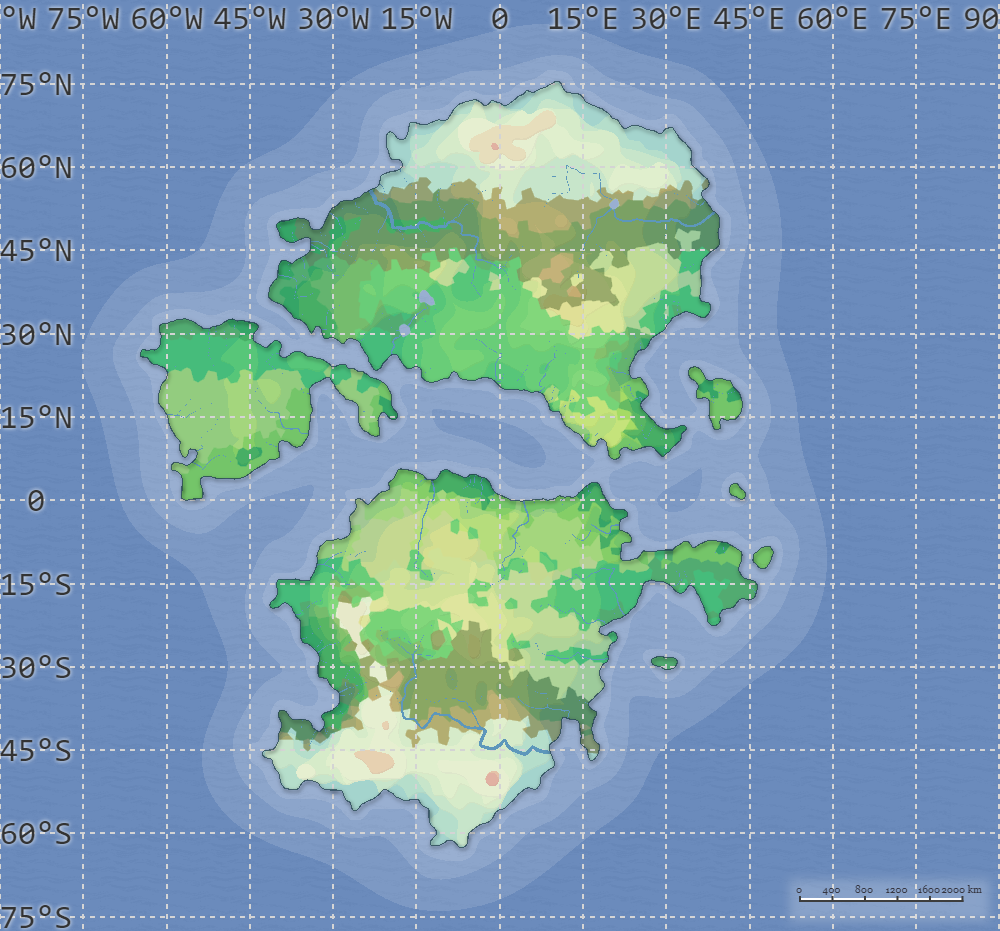
Task: Click the tiny islet just south of 30°S line
Action: pyautogui.click(x=665, y=662)
